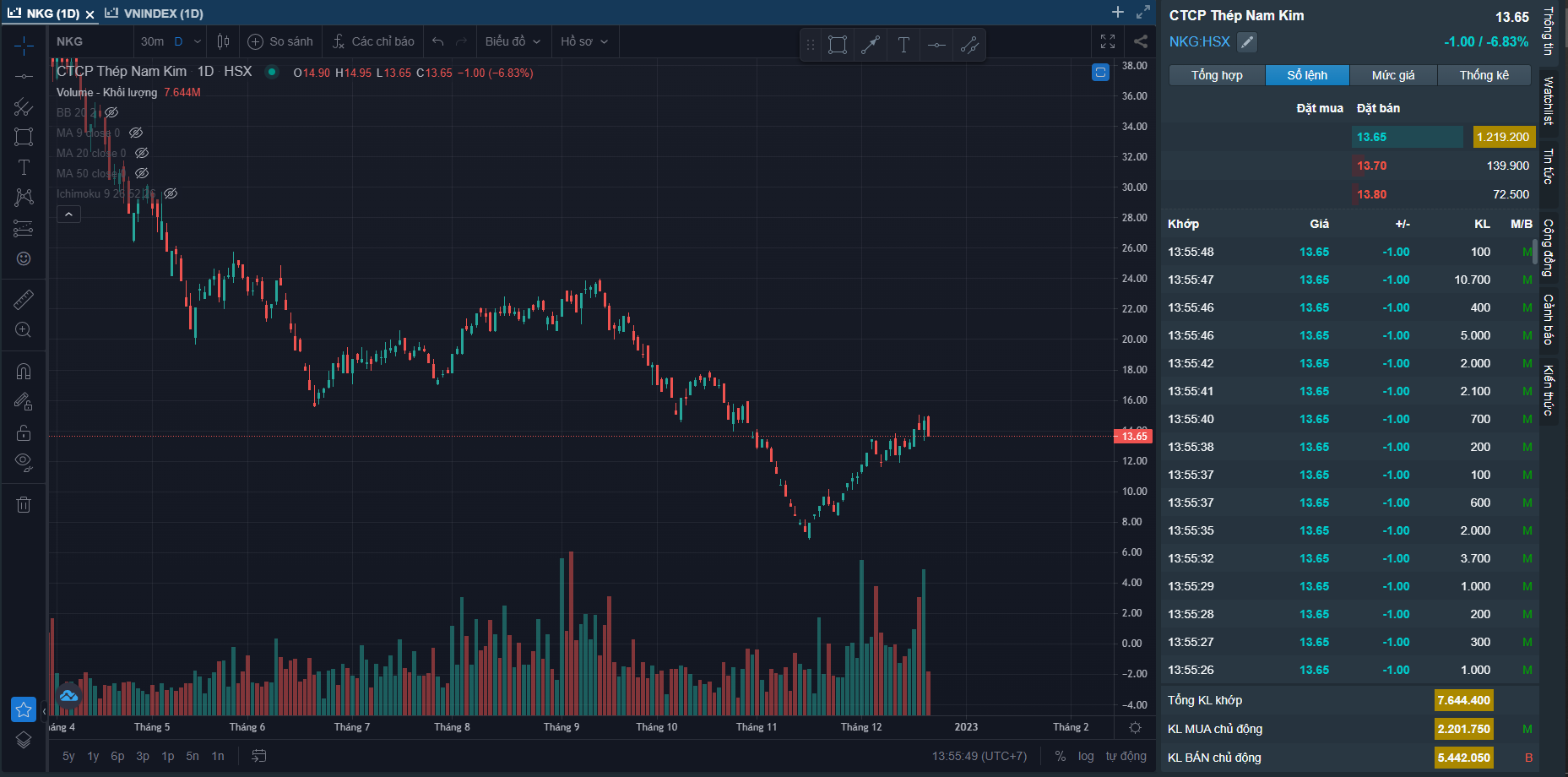Show the hidden MA 20 indicator

coord(142,153)
